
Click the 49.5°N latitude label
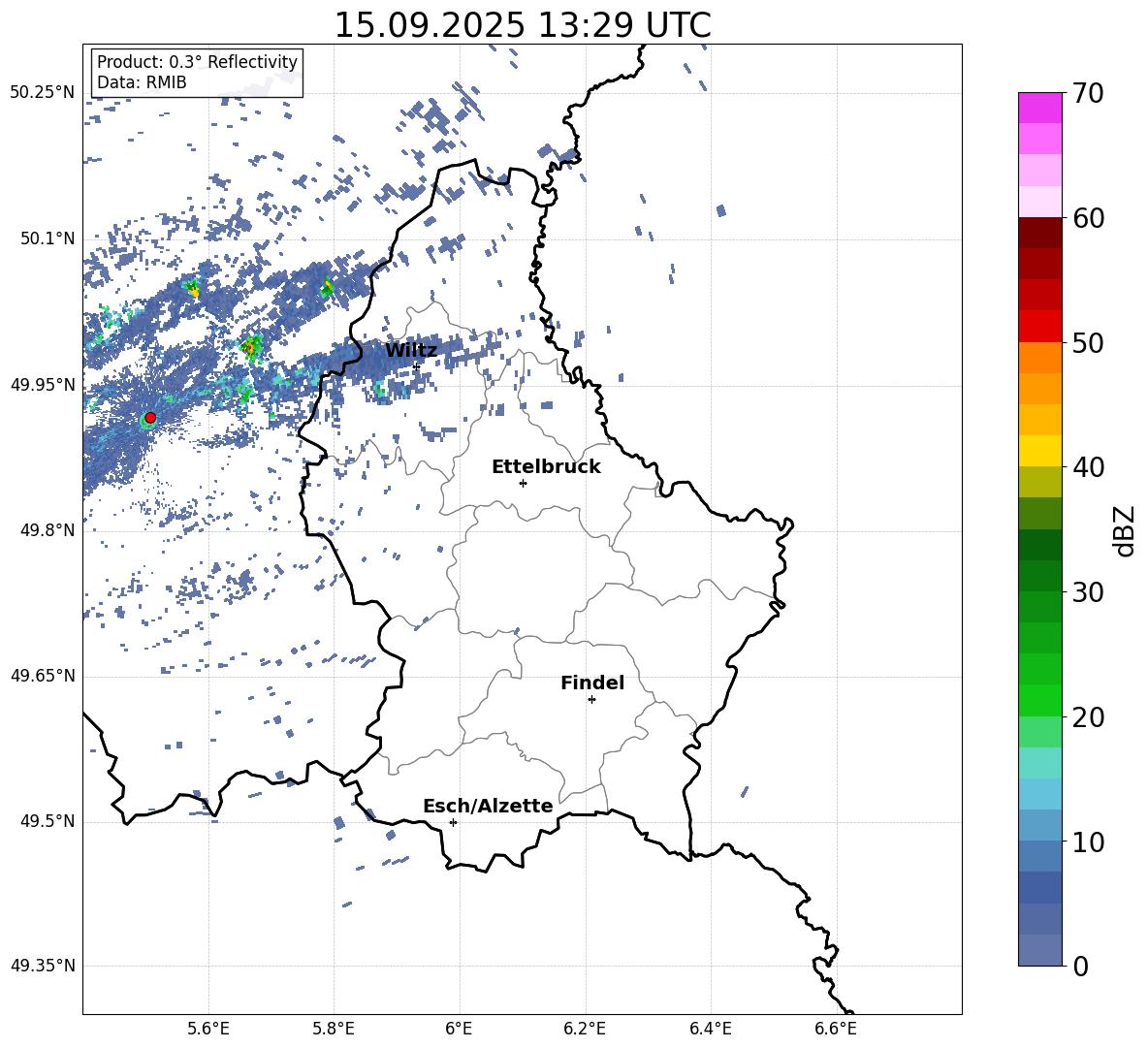(48, 821)
